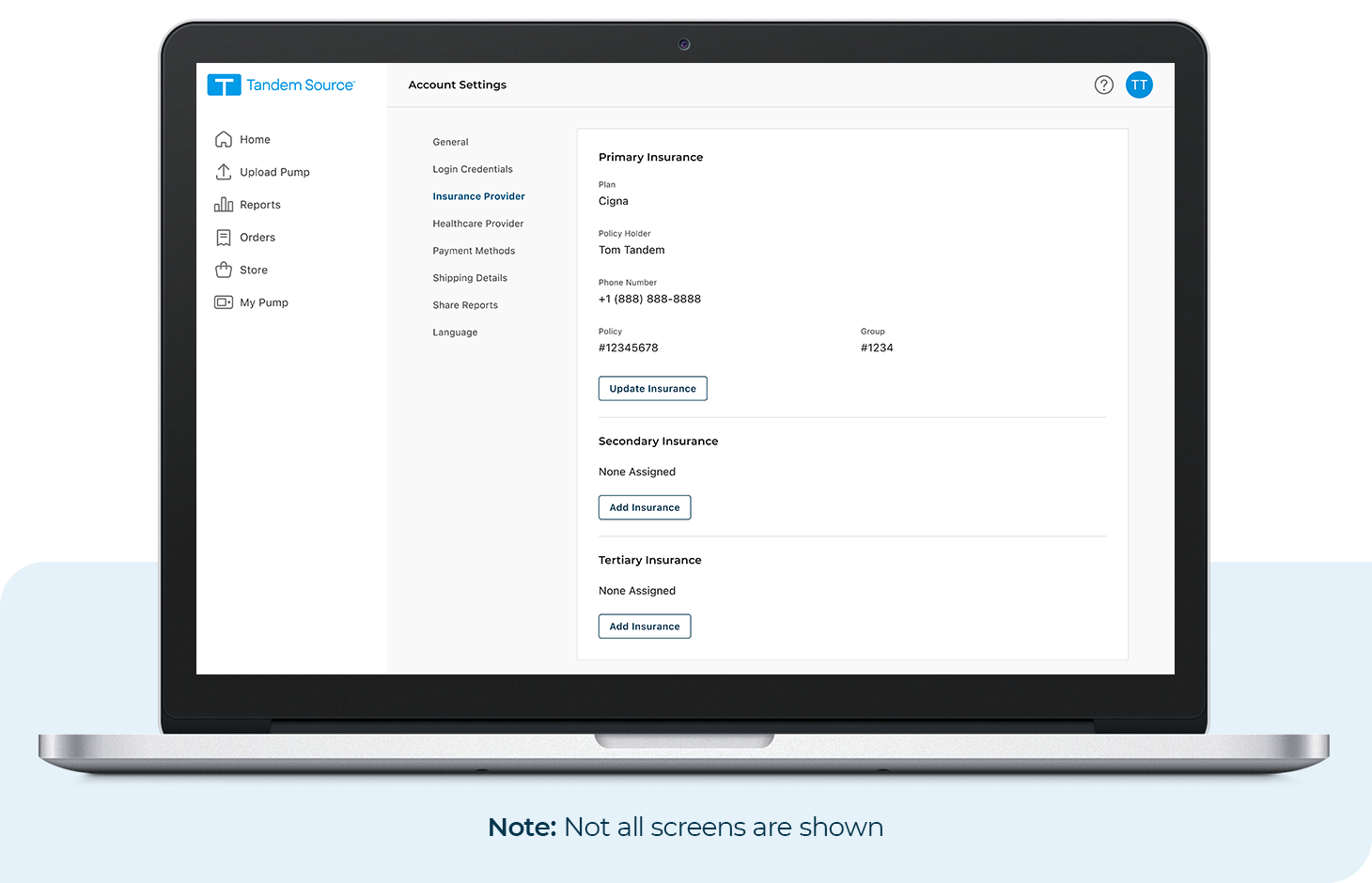The width and height of the screenshot is (1372, 883).
Task: Select the Orders icon
Action: pos(226,237)
